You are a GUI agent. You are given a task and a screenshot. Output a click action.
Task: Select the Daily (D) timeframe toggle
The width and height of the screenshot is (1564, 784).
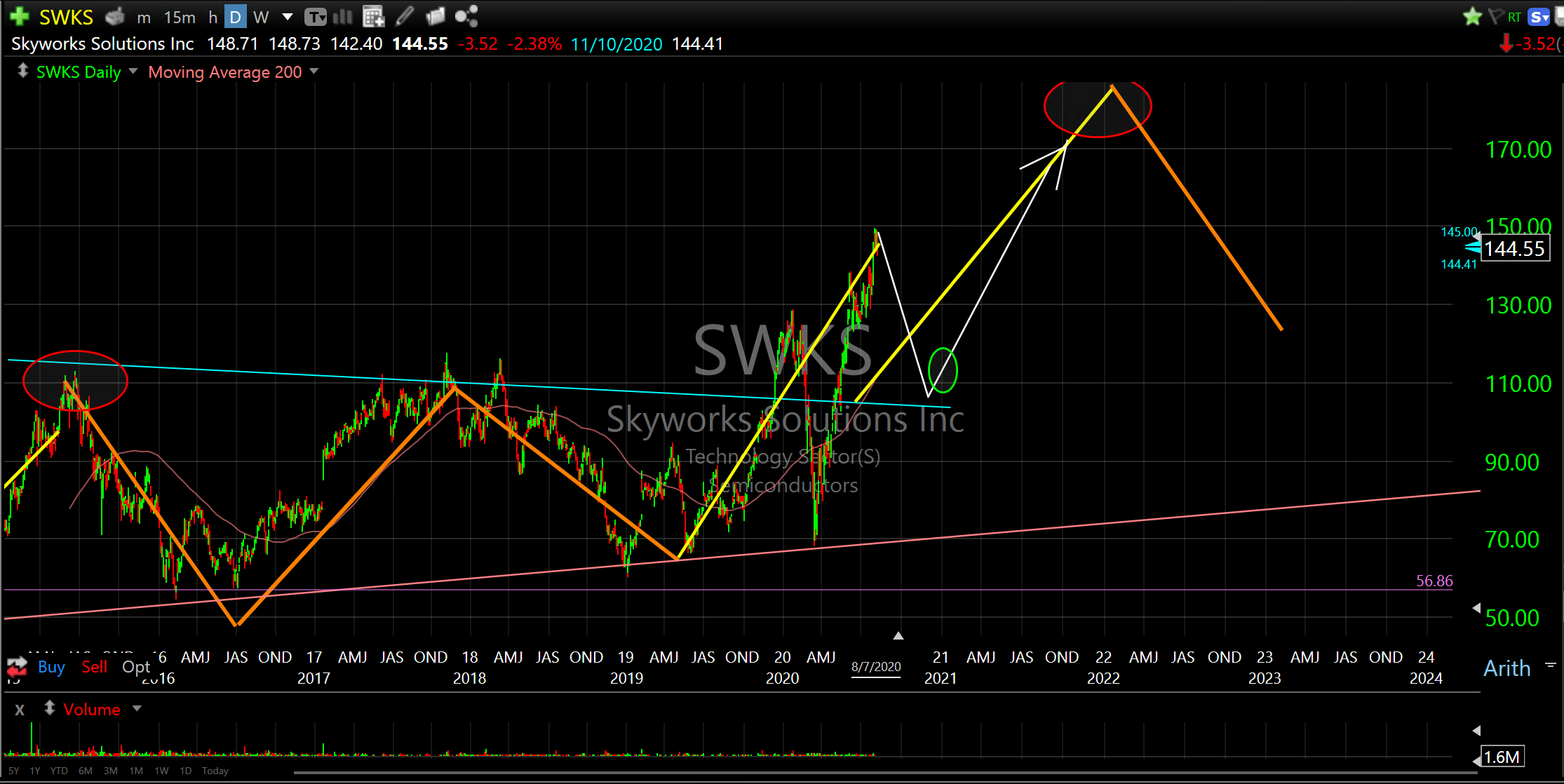[x=235, y=17]
